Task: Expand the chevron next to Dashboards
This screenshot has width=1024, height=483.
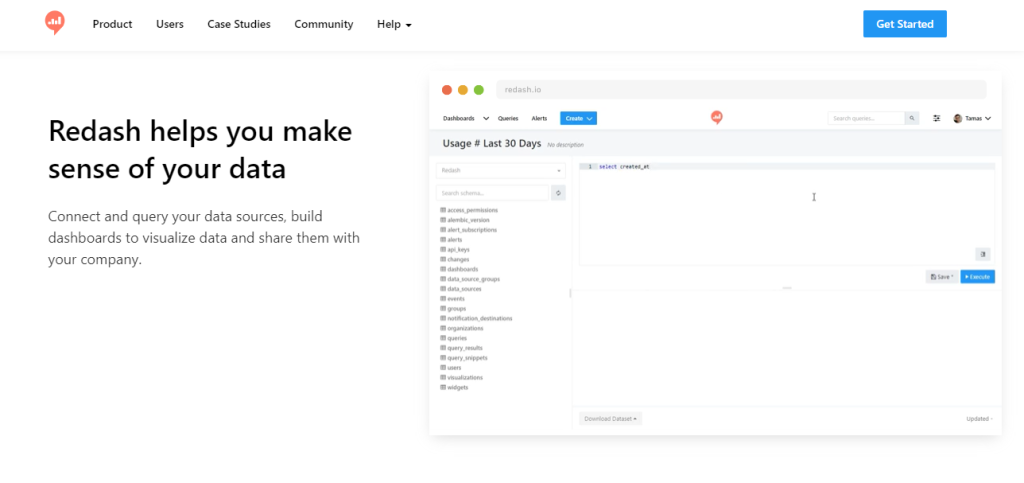Action: 486,119
